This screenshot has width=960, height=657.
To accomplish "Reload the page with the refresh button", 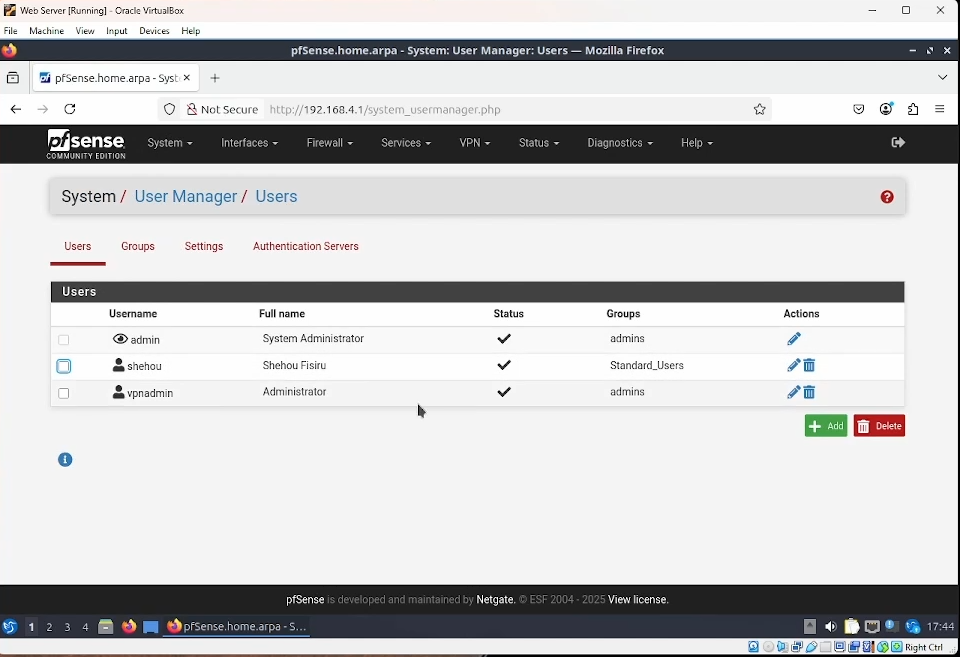I will click(70, 110).
